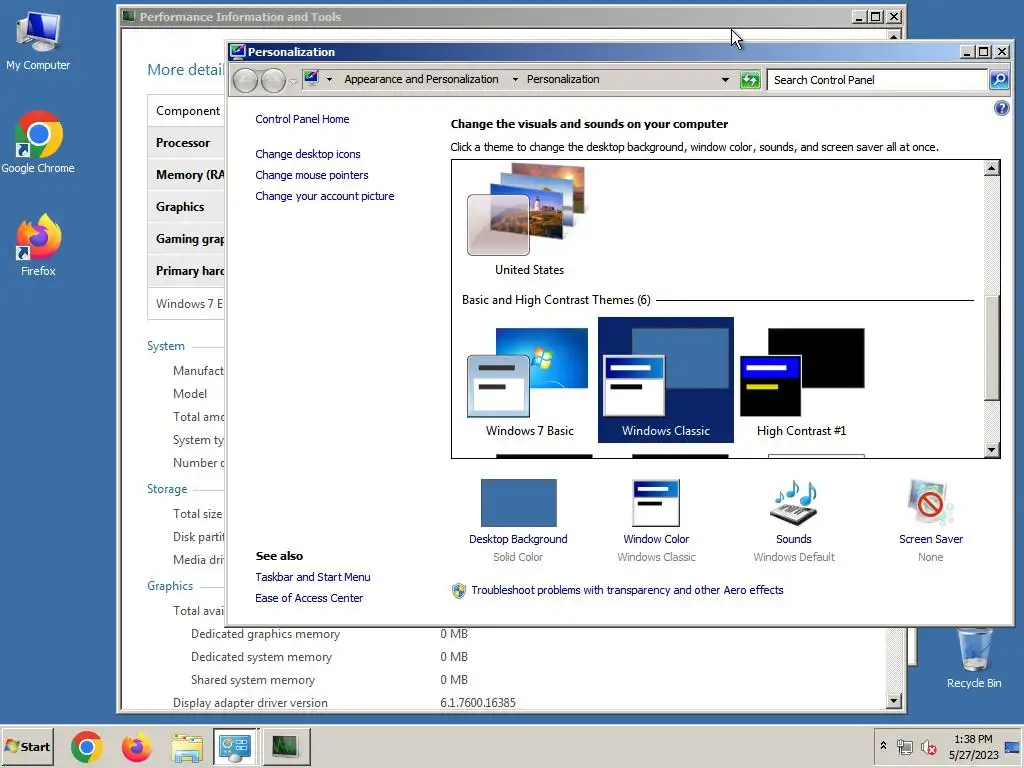
Task: Click Processor row in Performance window
Action: [186, 142]
